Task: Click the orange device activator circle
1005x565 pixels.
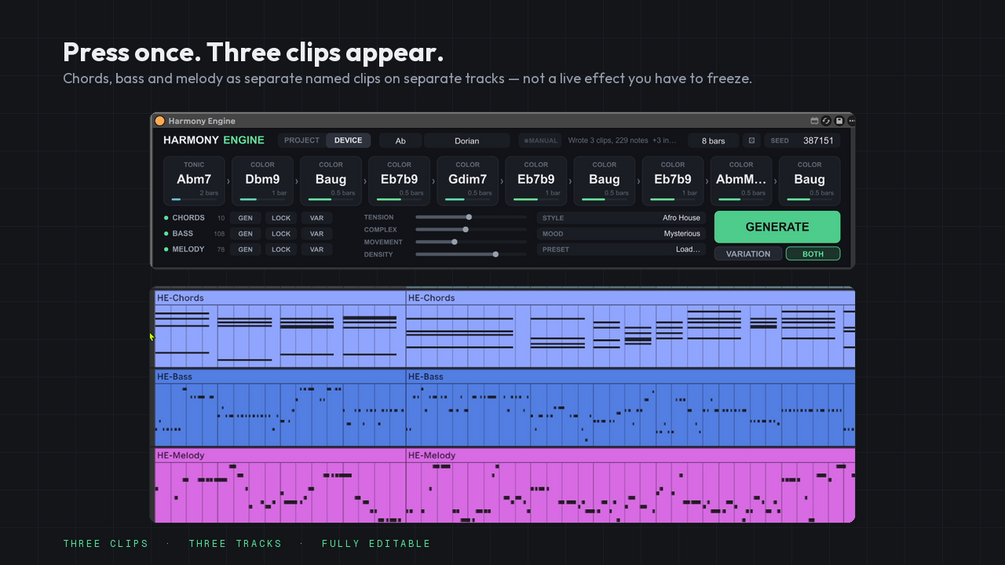Action: (x=160, y=120)
